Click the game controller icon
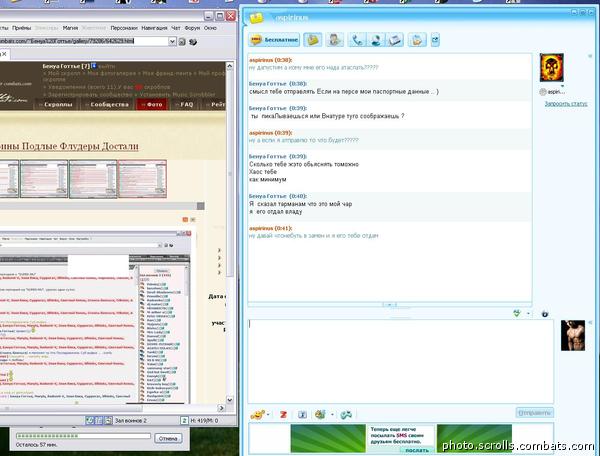This screenshot has height=456, width=600. click(346, 415)
